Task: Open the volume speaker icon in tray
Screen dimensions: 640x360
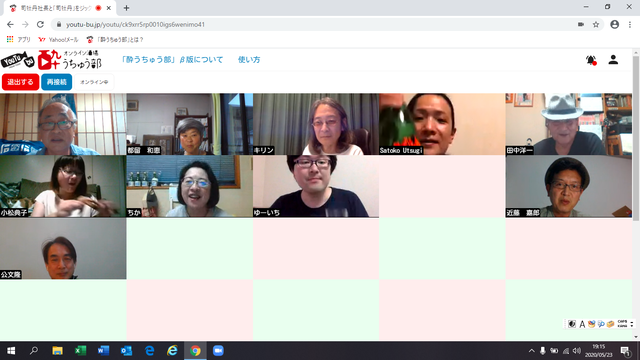Action: pyautogui.click(x=577, y=351)
